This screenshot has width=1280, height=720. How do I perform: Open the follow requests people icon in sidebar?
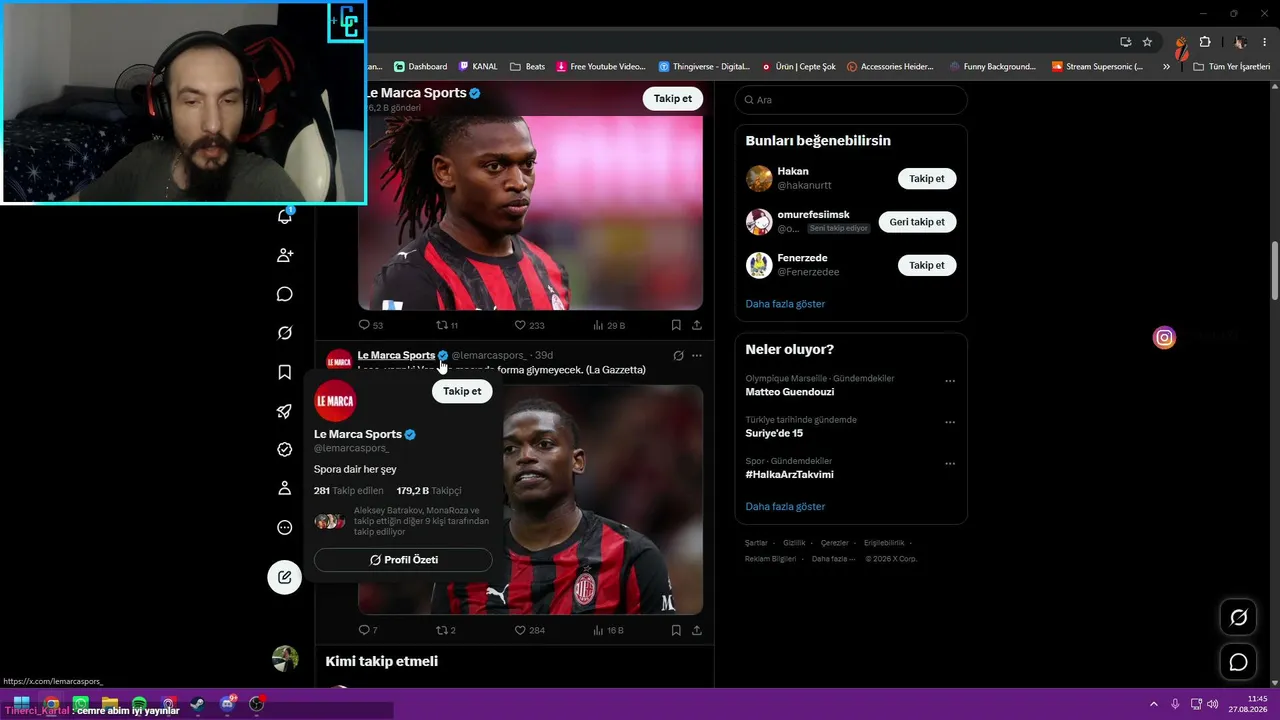click(x=285, y=255)
